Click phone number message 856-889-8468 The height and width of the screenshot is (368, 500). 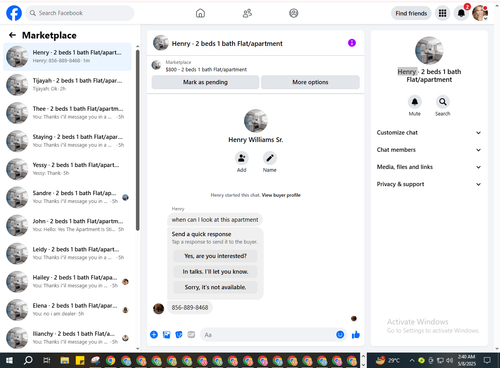(x=190, y=307)
